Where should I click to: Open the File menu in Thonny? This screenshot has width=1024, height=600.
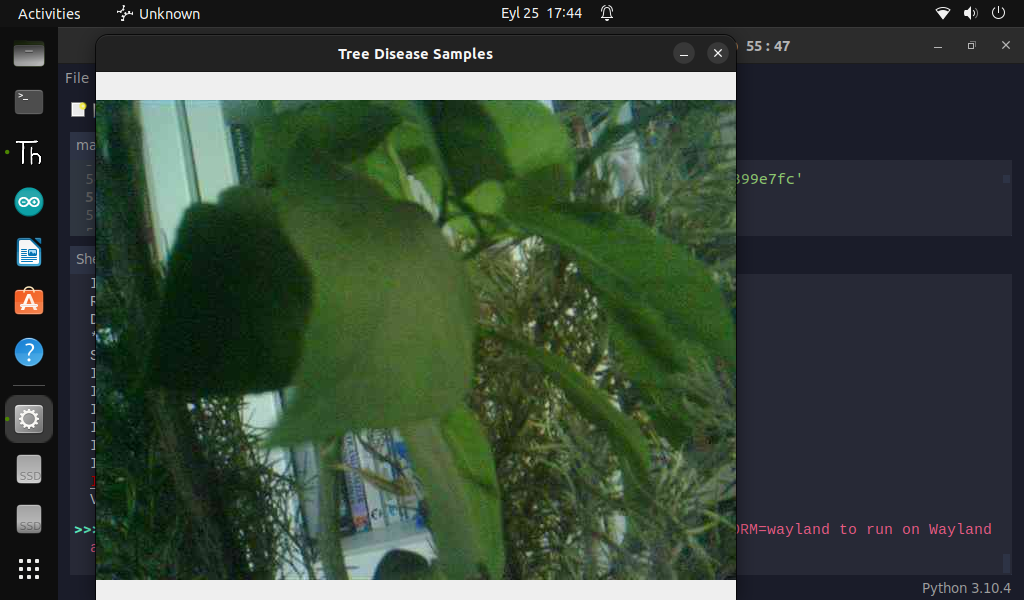point(76,78)
